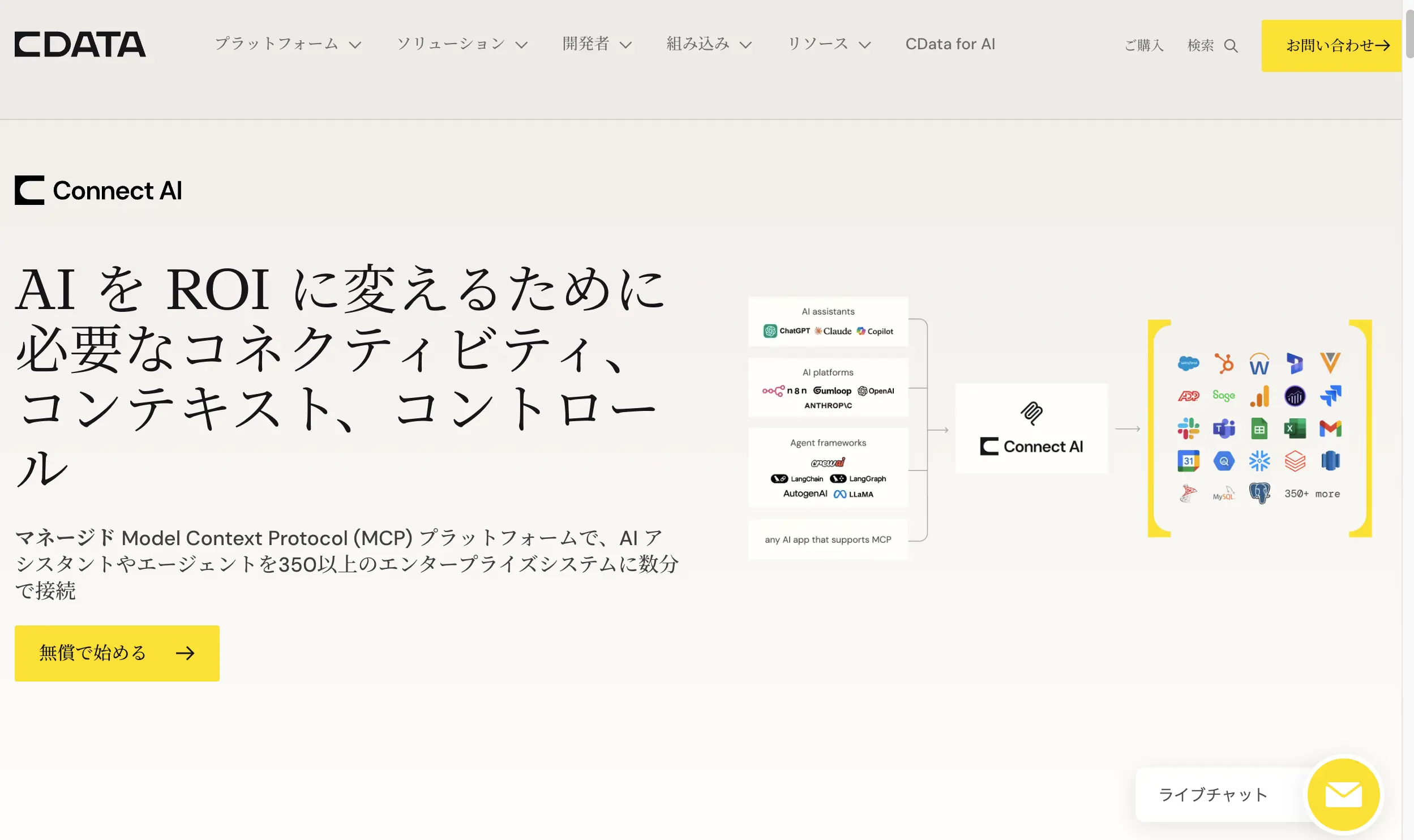The height and width of the screenshot is (840, 1414).
Task: Go to ご購入 purchase page
Action: coord(1144,45)
